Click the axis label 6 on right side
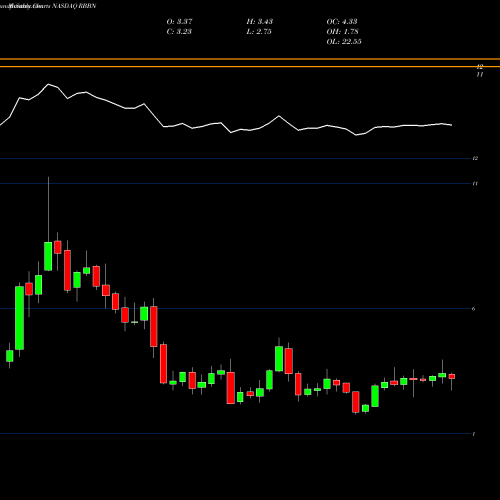The width and height of the screenshot is (500, 500). [x=474, y=309]
